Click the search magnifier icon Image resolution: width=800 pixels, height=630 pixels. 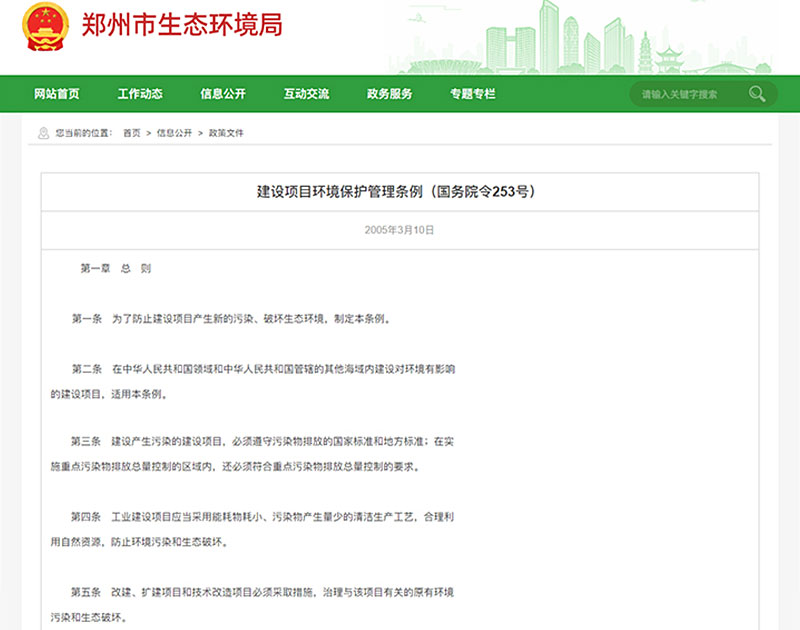tap(757, 94)
